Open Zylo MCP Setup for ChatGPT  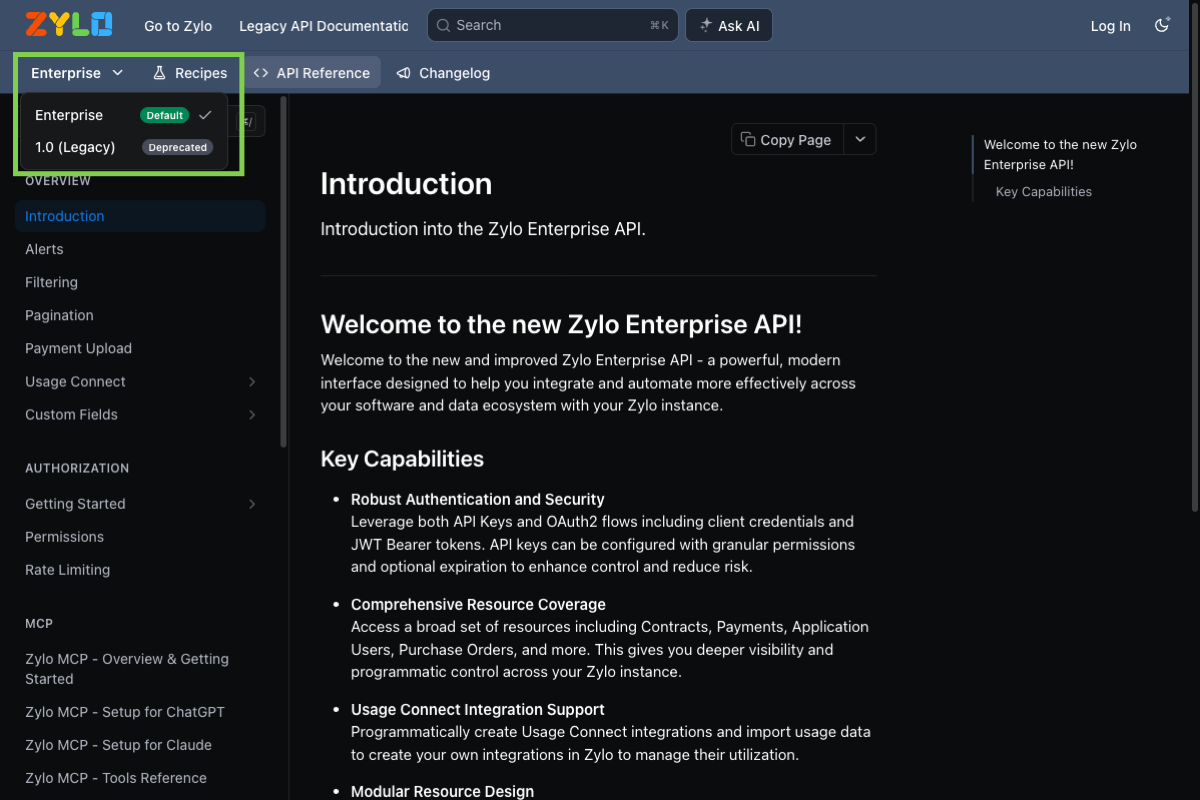[140, 712]
